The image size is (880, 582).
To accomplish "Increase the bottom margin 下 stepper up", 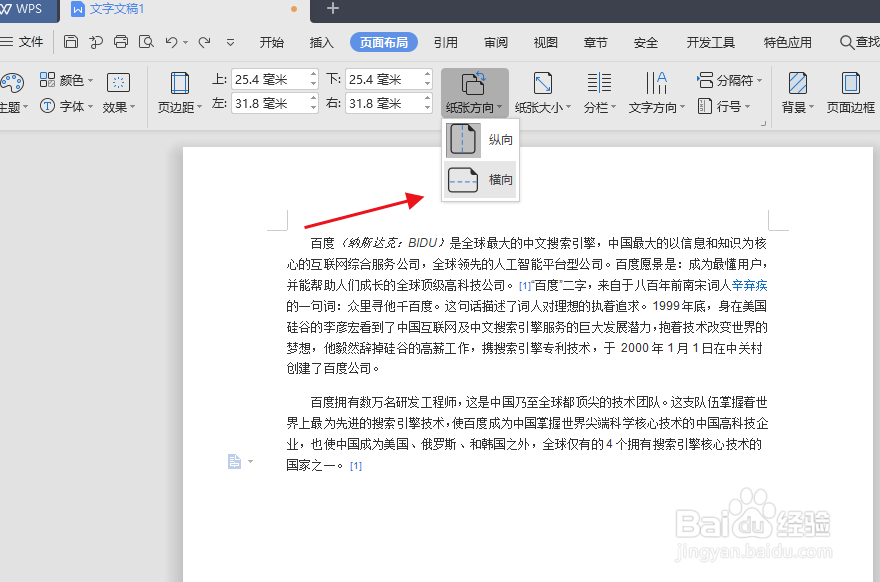I will click(428, 75).
